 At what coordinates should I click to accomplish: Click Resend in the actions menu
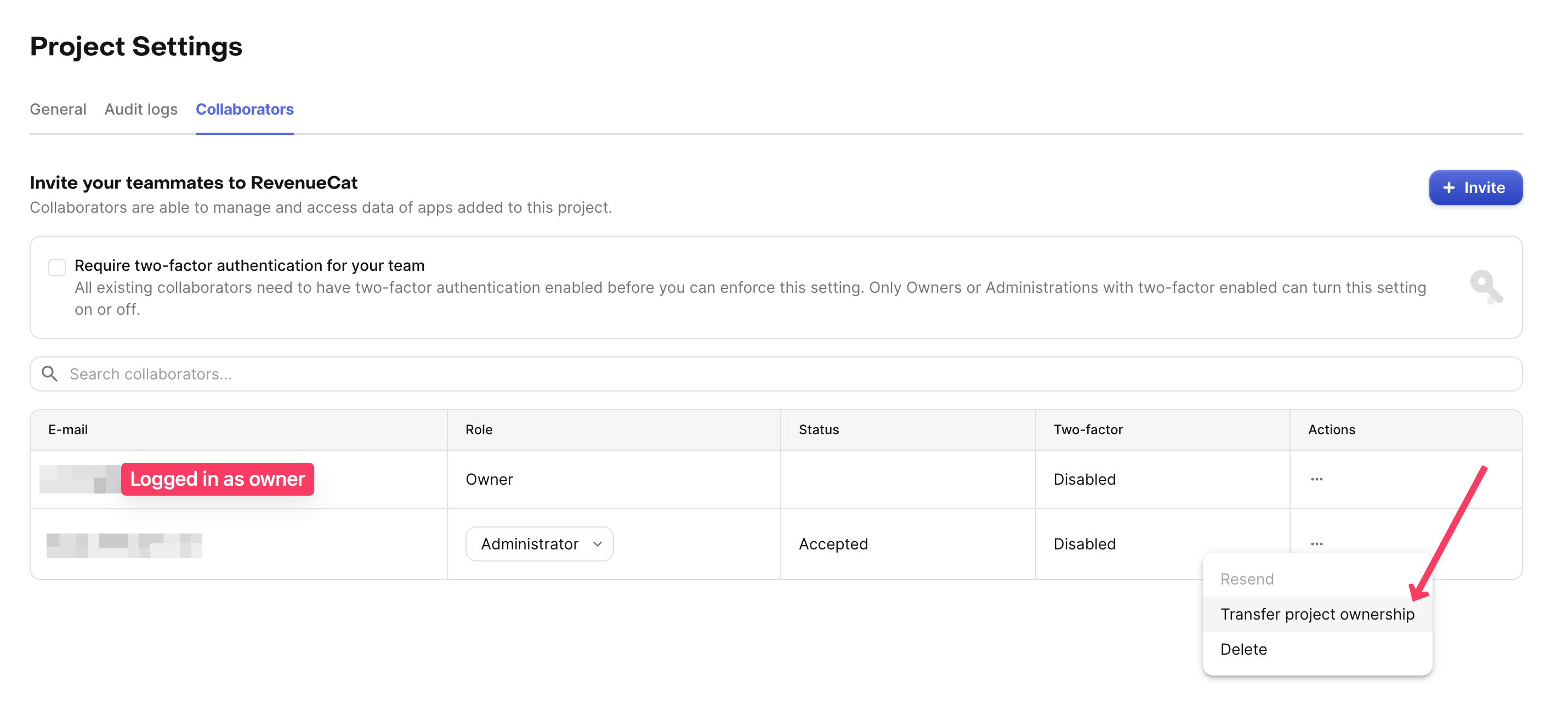[1247, 578]
